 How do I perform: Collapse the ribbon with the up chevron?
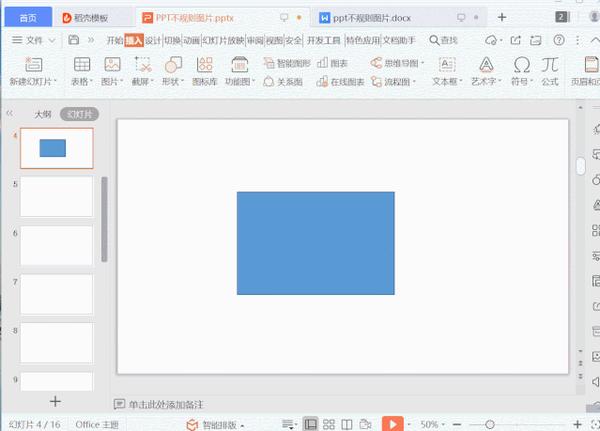[x=595, y=40]
